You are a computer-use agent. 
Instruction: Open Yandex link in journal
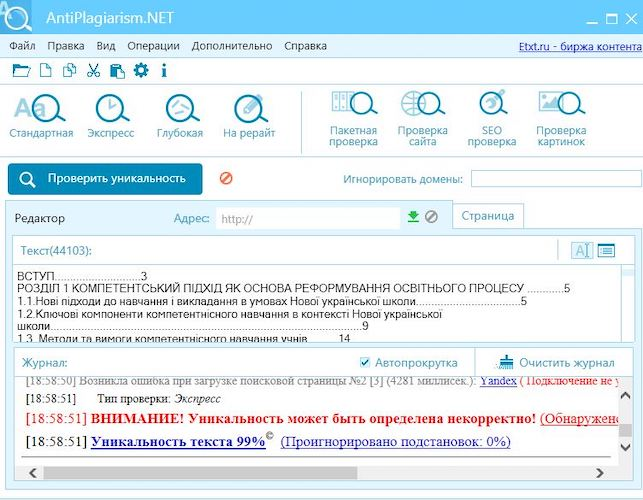click(x=498, y=381)
